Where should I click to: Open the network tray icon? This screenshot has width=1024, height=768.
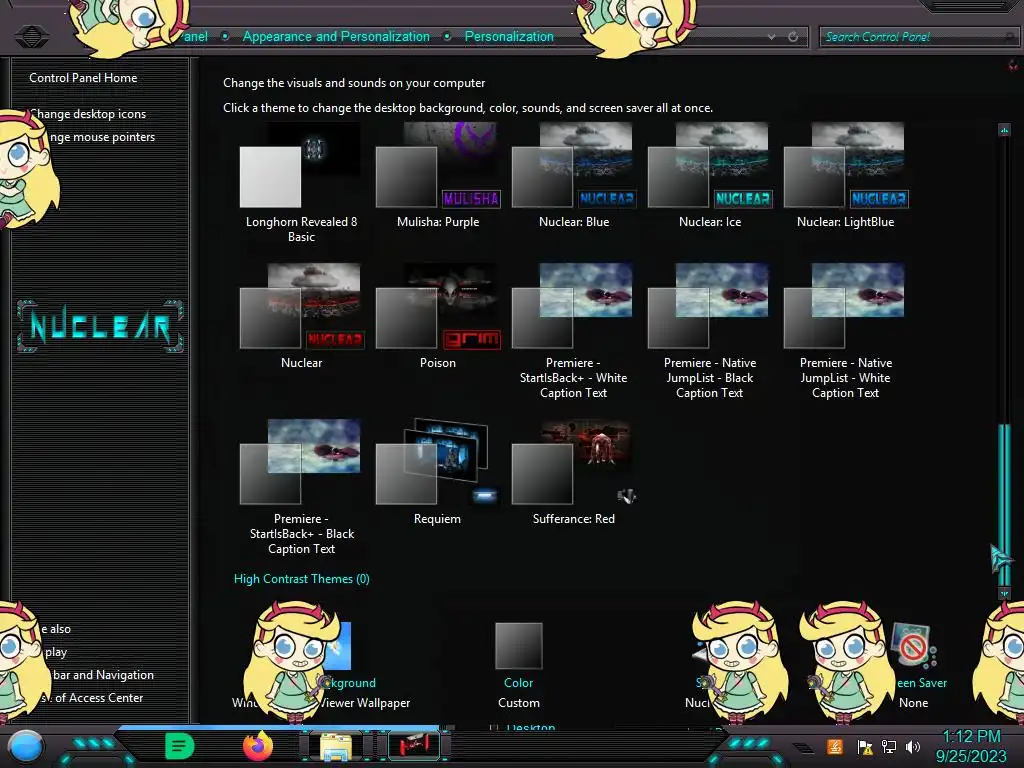[x=889, y=746]
